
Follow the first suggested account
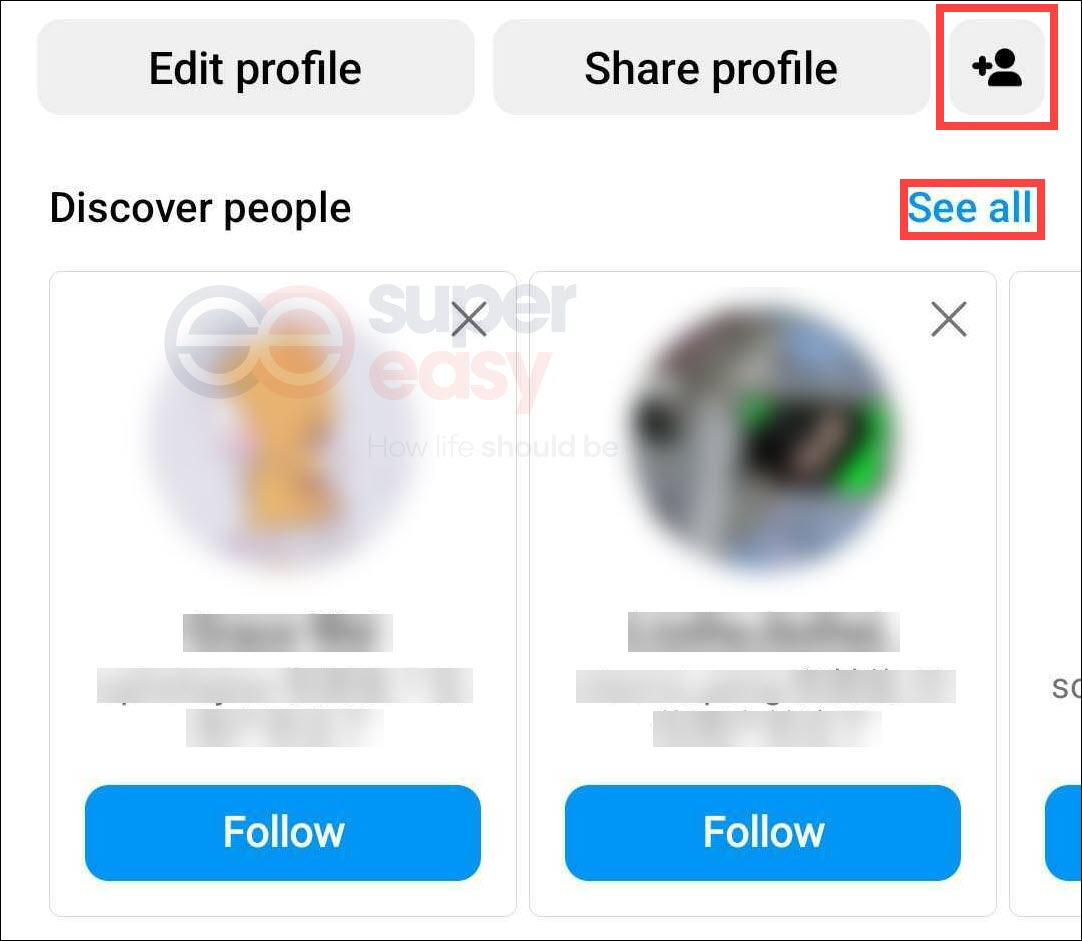[283, 832]
